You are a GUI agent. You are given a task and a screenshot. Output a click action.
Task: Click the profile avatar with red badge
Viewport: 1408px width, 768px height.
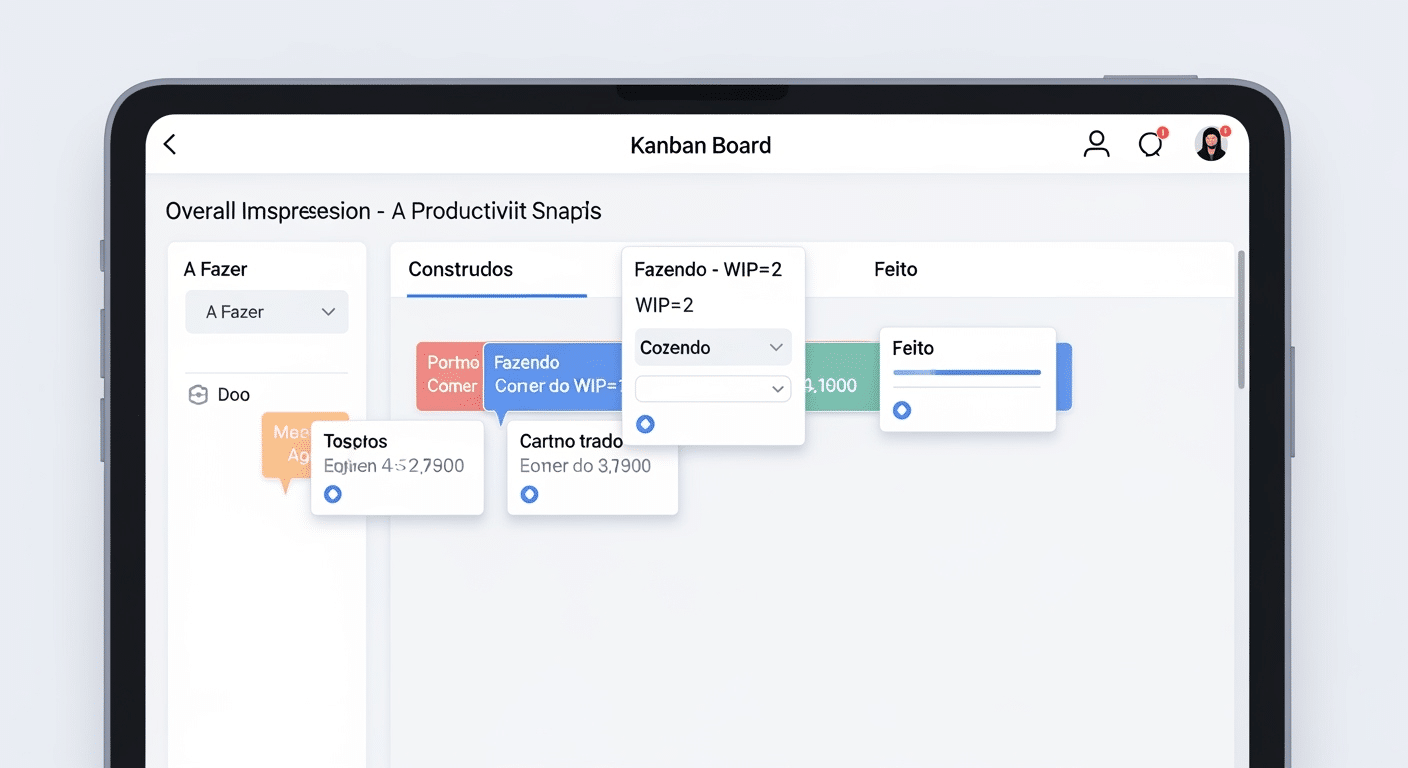tap(1211, 143)
